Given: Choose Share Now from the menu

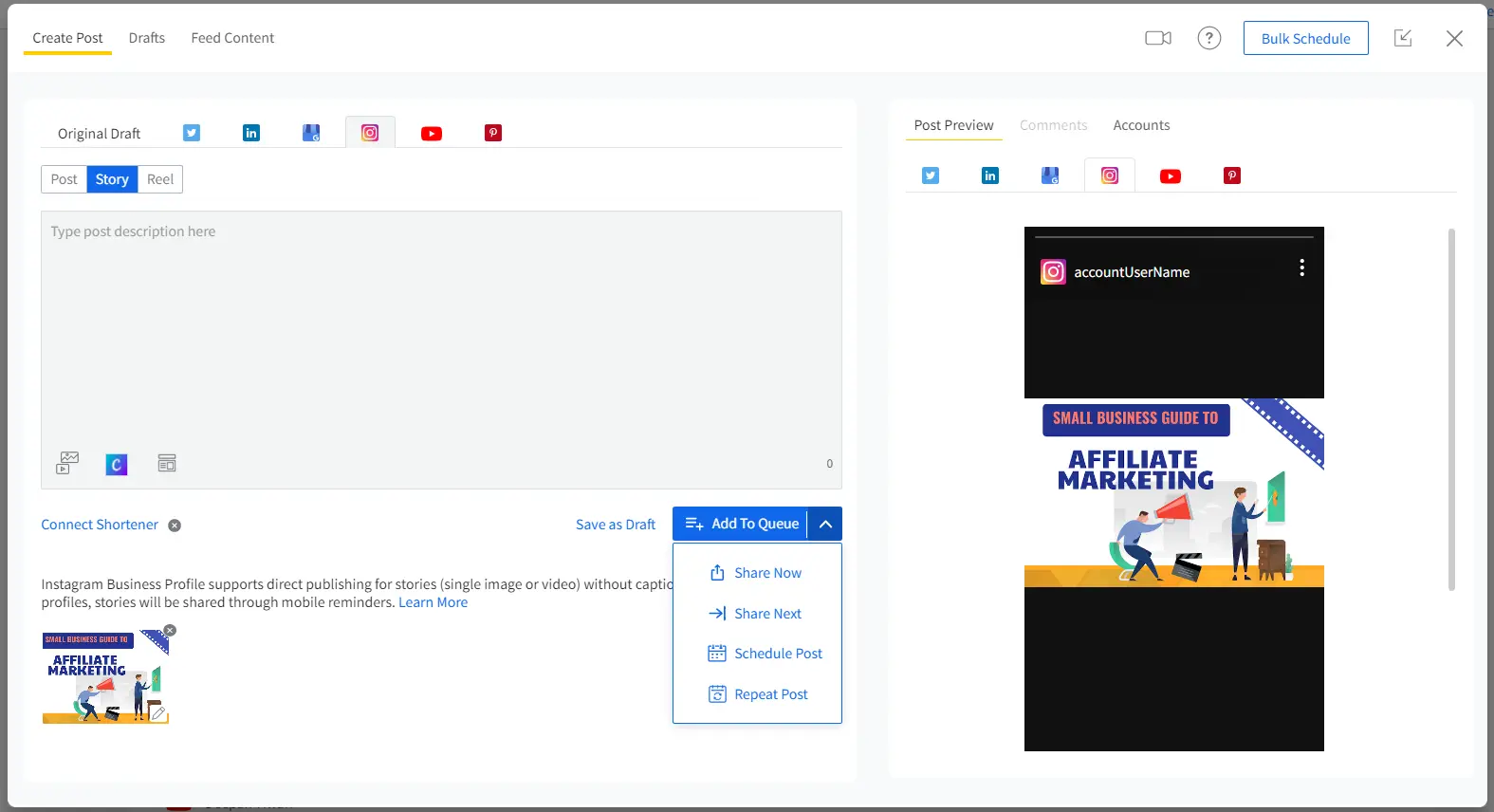Looking at the screenshot, I should point(766,573).
